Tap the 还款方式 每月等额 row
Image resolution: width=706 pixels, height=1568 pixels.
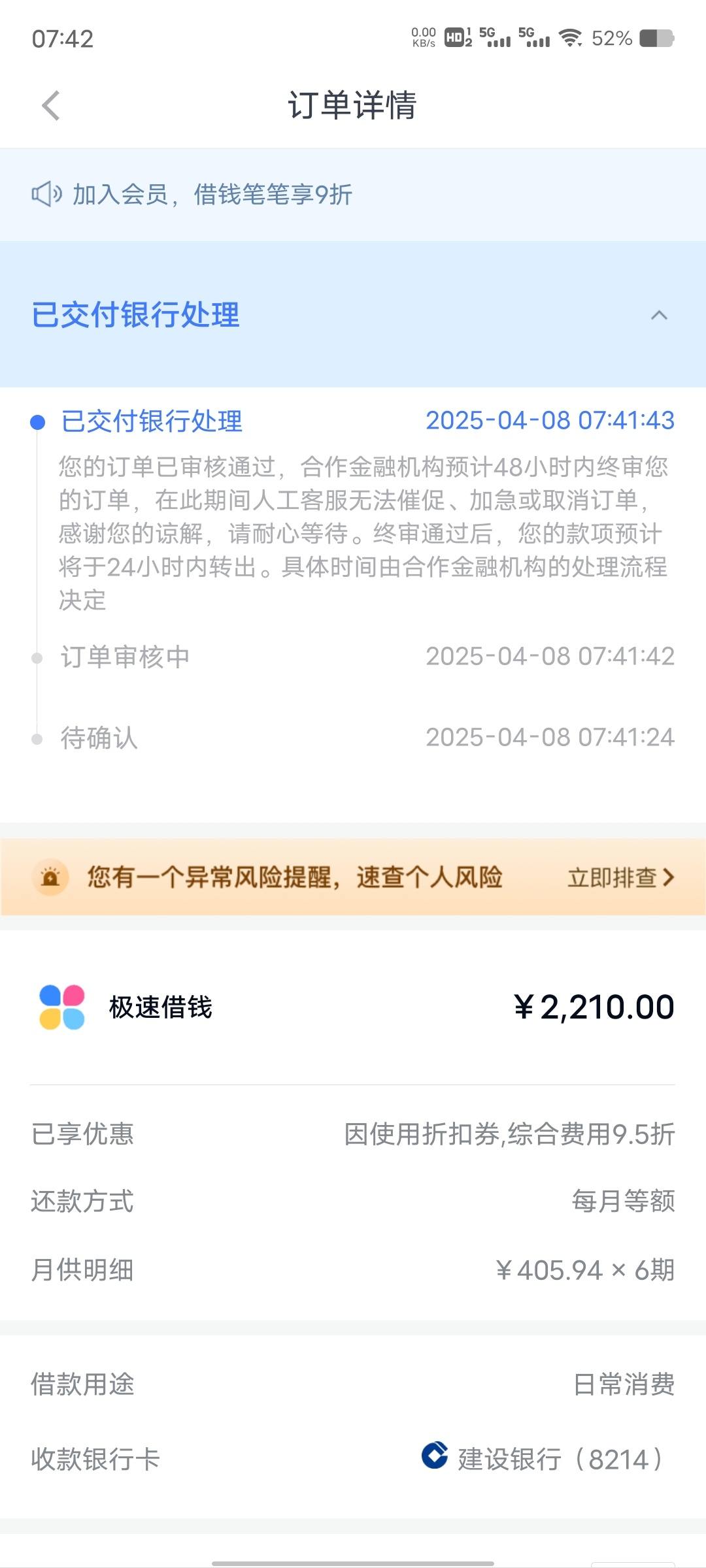tap(353, 1201)
